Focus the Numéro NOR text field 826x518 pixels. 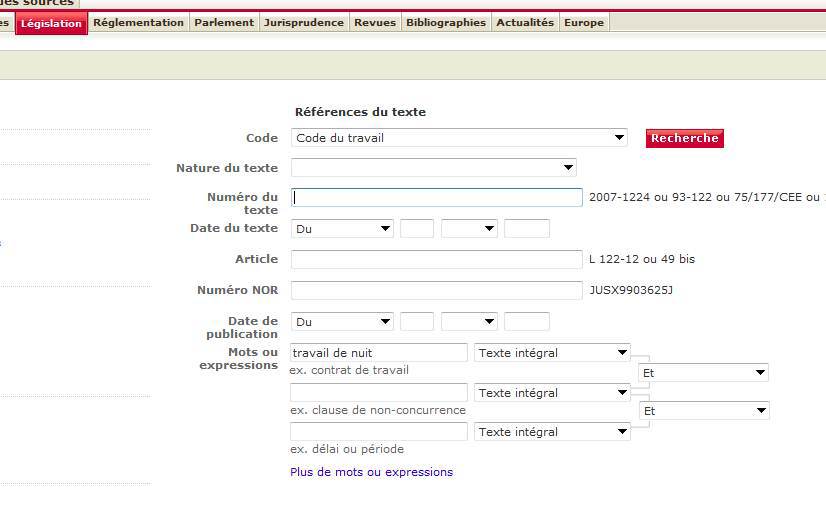coord(436,290)
